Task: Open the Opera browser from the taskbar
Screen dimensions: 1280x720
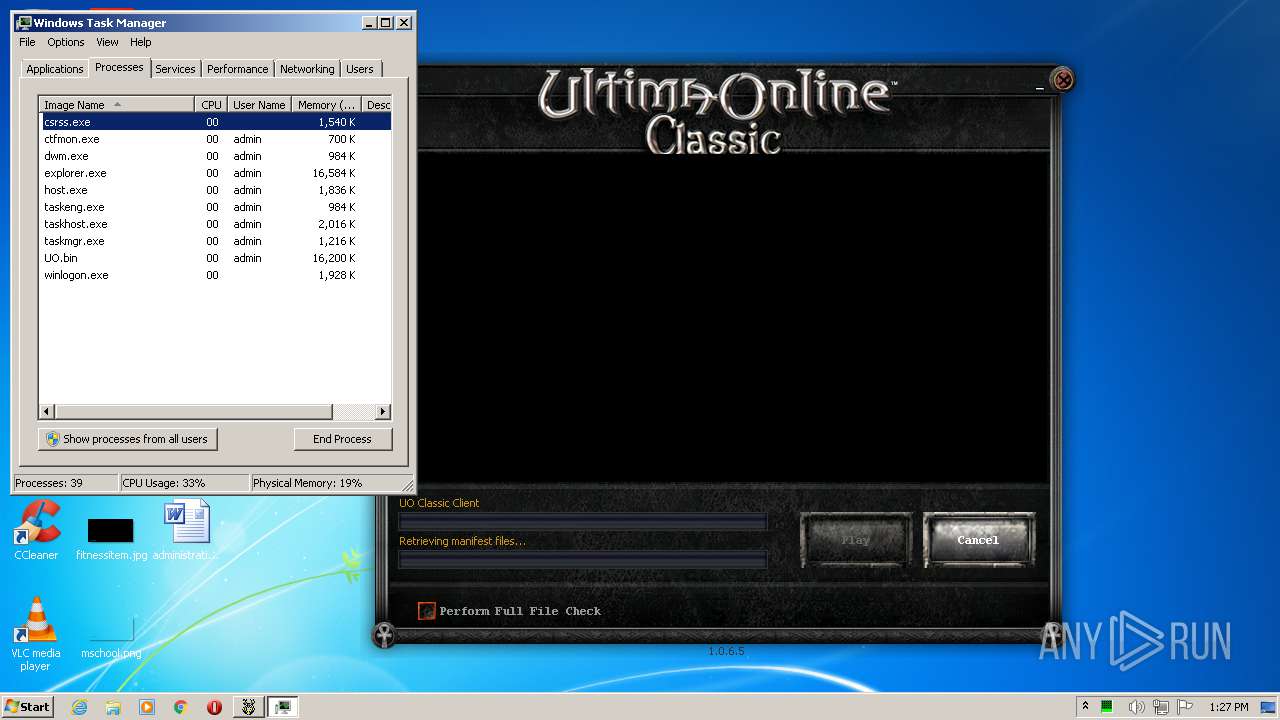Action: tap(214, 707)
